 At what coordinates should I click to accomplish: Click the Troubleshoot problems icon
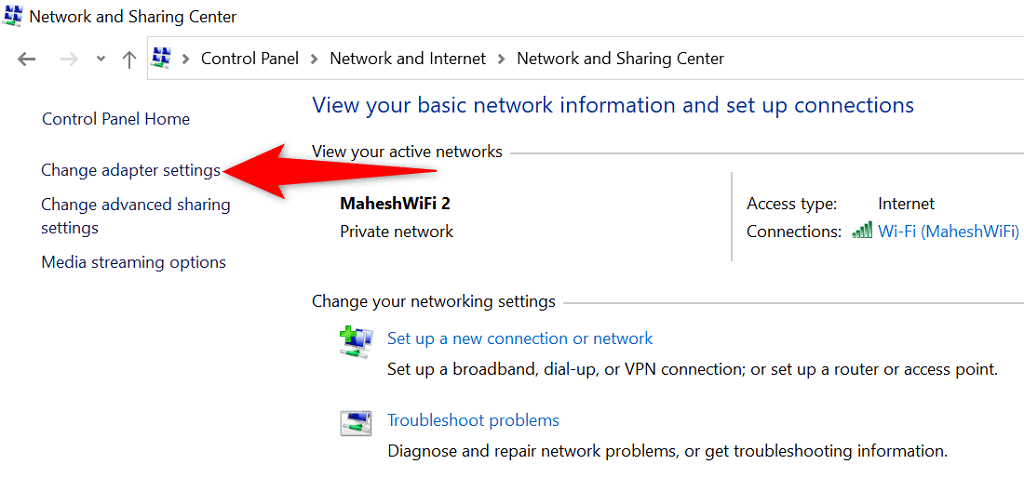[x=355, y=424]
